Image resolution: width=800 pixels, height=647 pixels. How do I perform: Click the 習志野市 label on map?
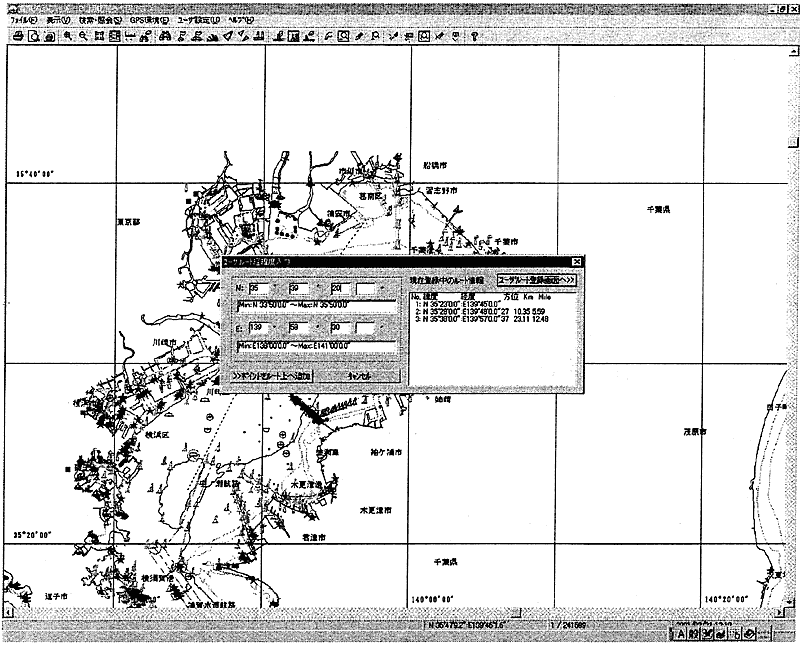click(x=441, y=190)
